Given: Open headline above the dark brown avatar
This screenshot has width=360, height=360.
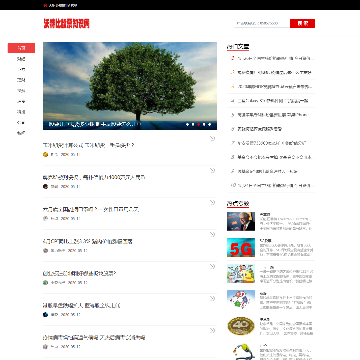Looking at the screenshot, I should 94,177.
